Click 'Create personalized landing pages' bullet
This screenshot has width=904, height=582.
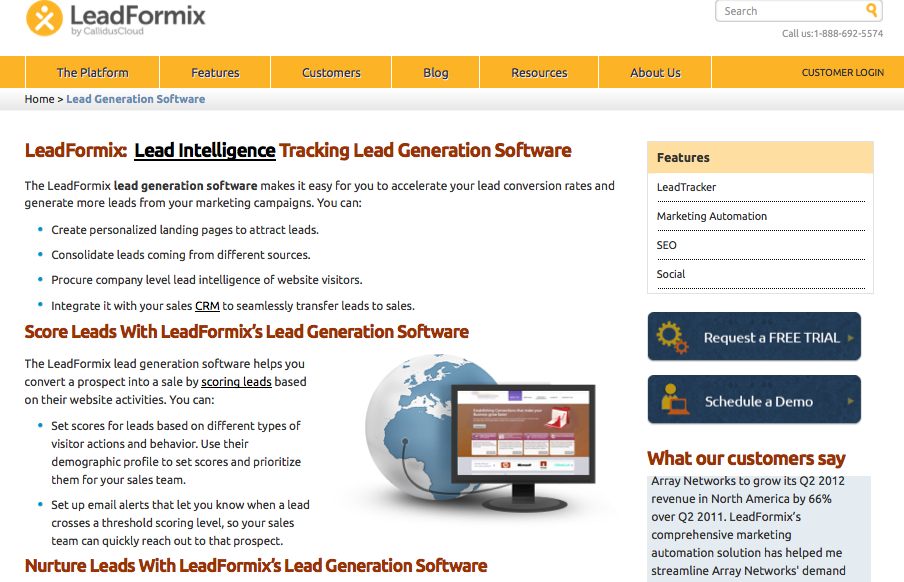pos(185,230)
